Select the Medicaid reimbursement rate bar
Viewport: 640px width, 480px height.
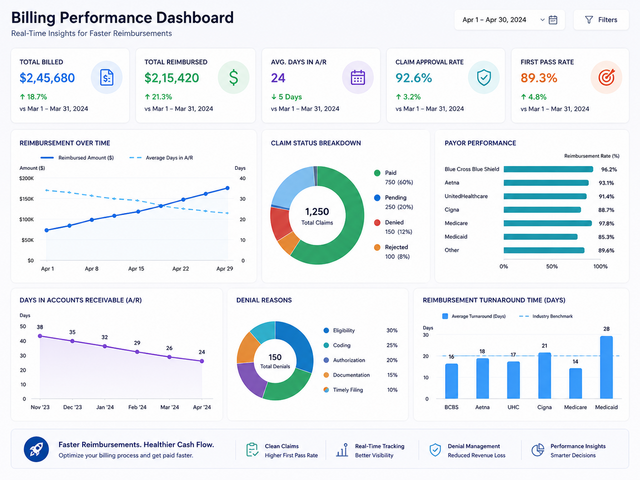(541, 237)
